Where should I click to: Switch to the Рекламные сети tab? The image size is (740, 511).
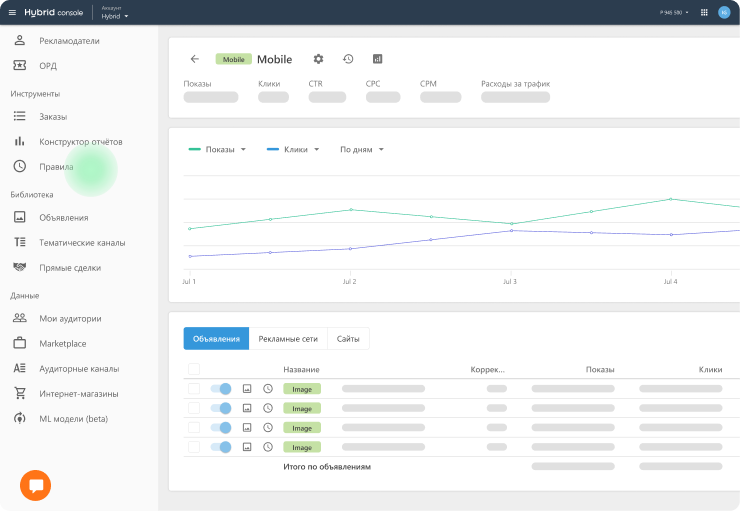pyautogui.click(x=288, y=339)
